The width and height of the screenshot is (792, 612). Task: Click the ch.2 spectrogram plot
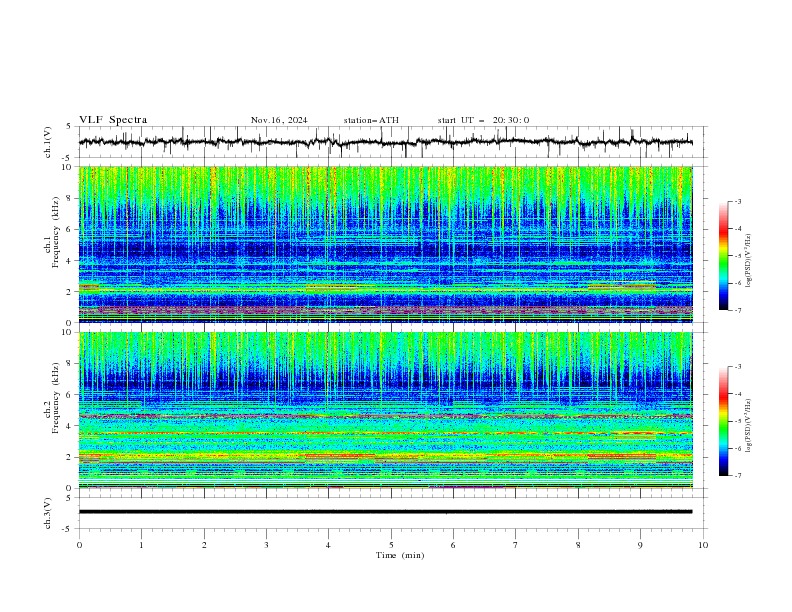[385, 410]
